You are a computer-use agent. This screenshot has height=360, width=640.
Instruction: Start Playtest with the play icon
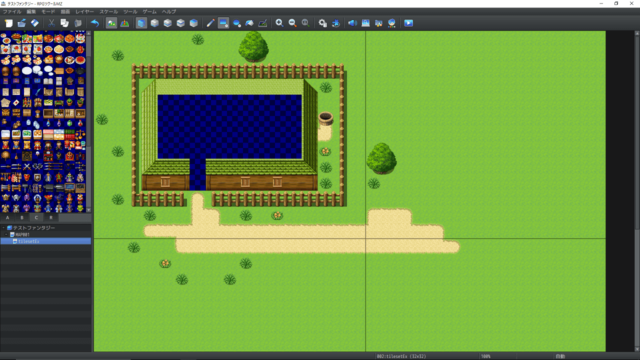(408, 23)
